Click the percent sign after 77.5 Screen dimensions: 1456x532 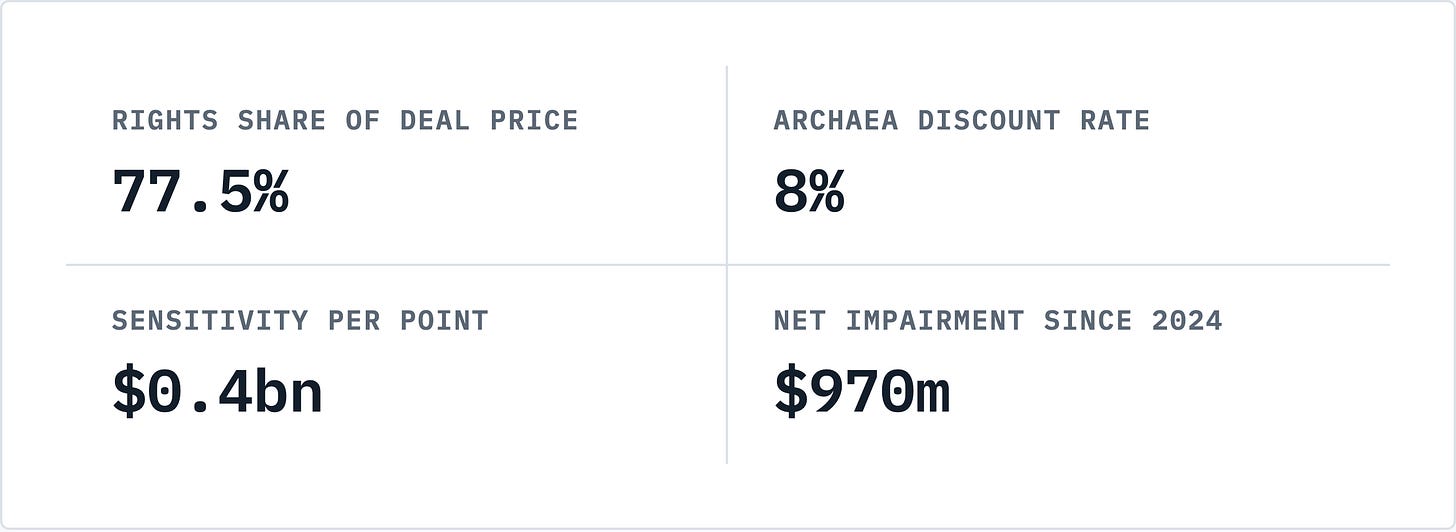[x=272, y=191]
